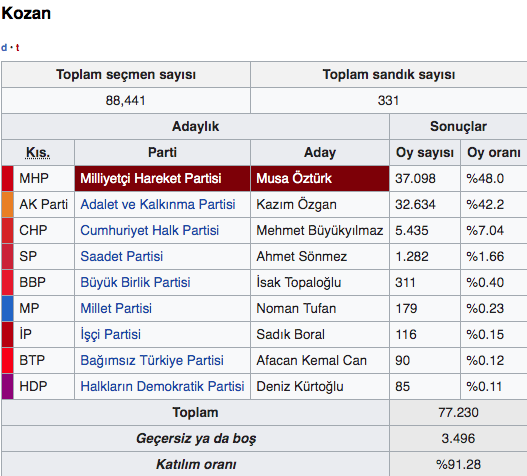Click the MP blue color swatch
The image size is (527, 476).
tap(7, 309)
